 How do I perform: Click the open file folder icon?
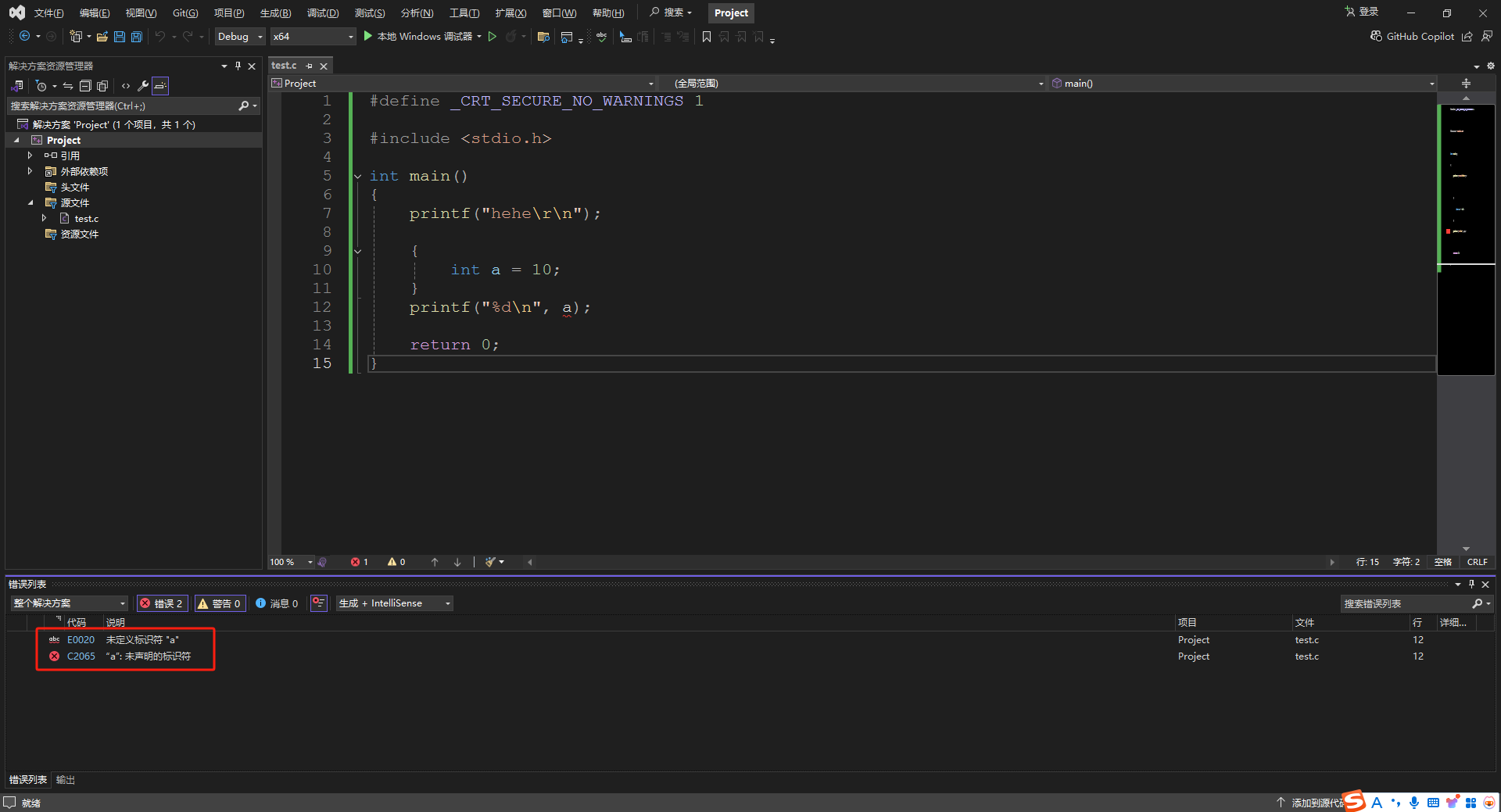[x=102, y=36]
